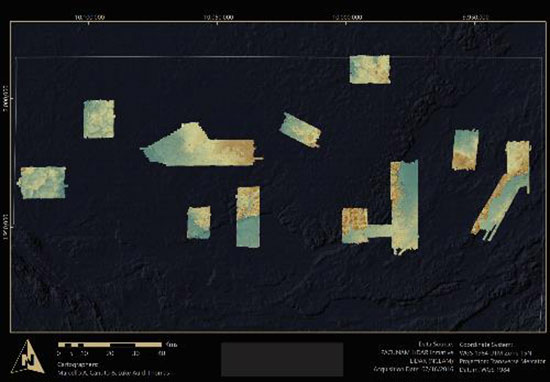550x382 pixels.
Task: Click the north arrow compass symbol
Action: point(28,357)
